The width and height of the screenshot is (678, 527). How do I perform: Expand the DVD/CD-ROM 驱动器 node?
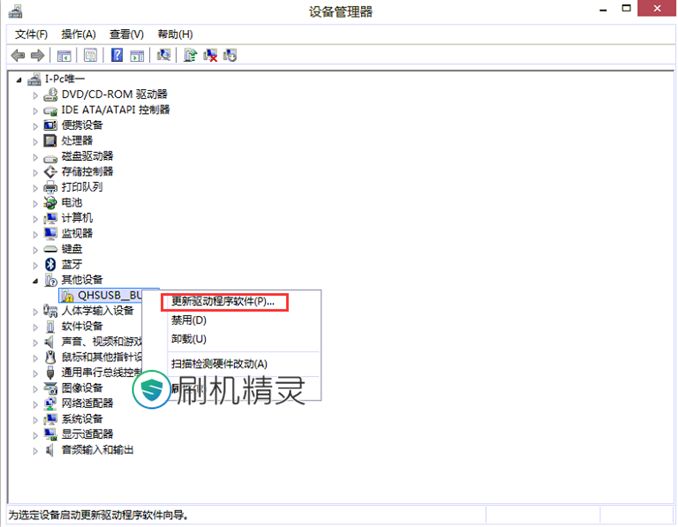(x=35, y=95)
